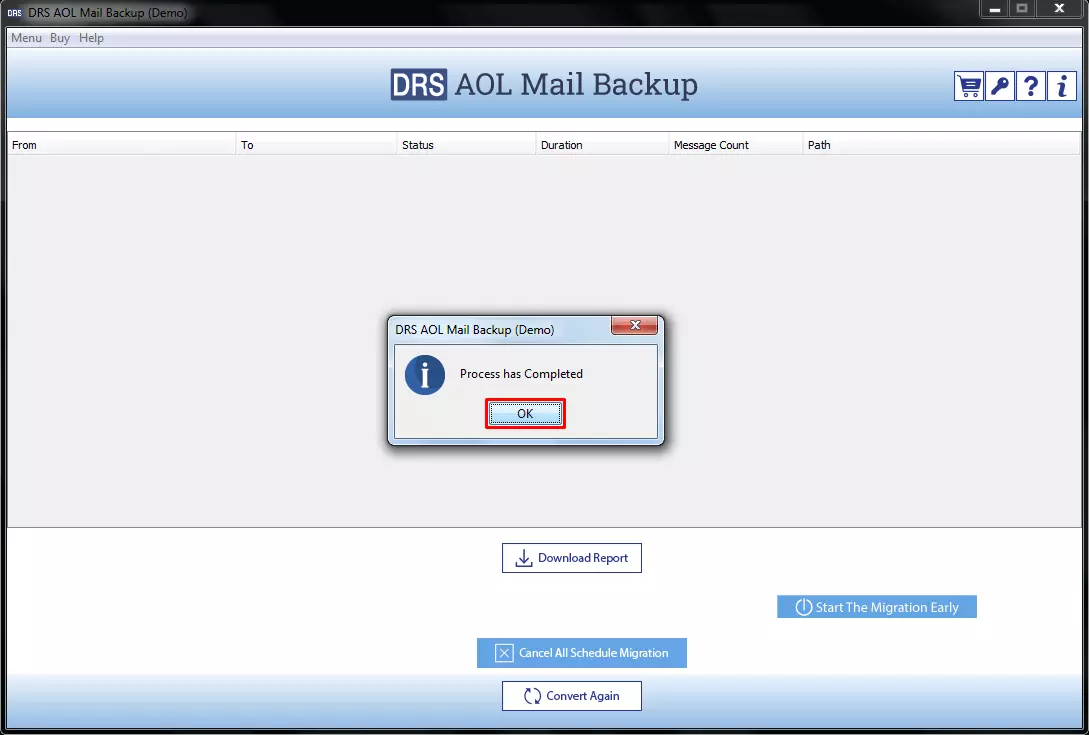Sort by the From column header
This screenshot has width=1089, height=735.
[122, 144]
